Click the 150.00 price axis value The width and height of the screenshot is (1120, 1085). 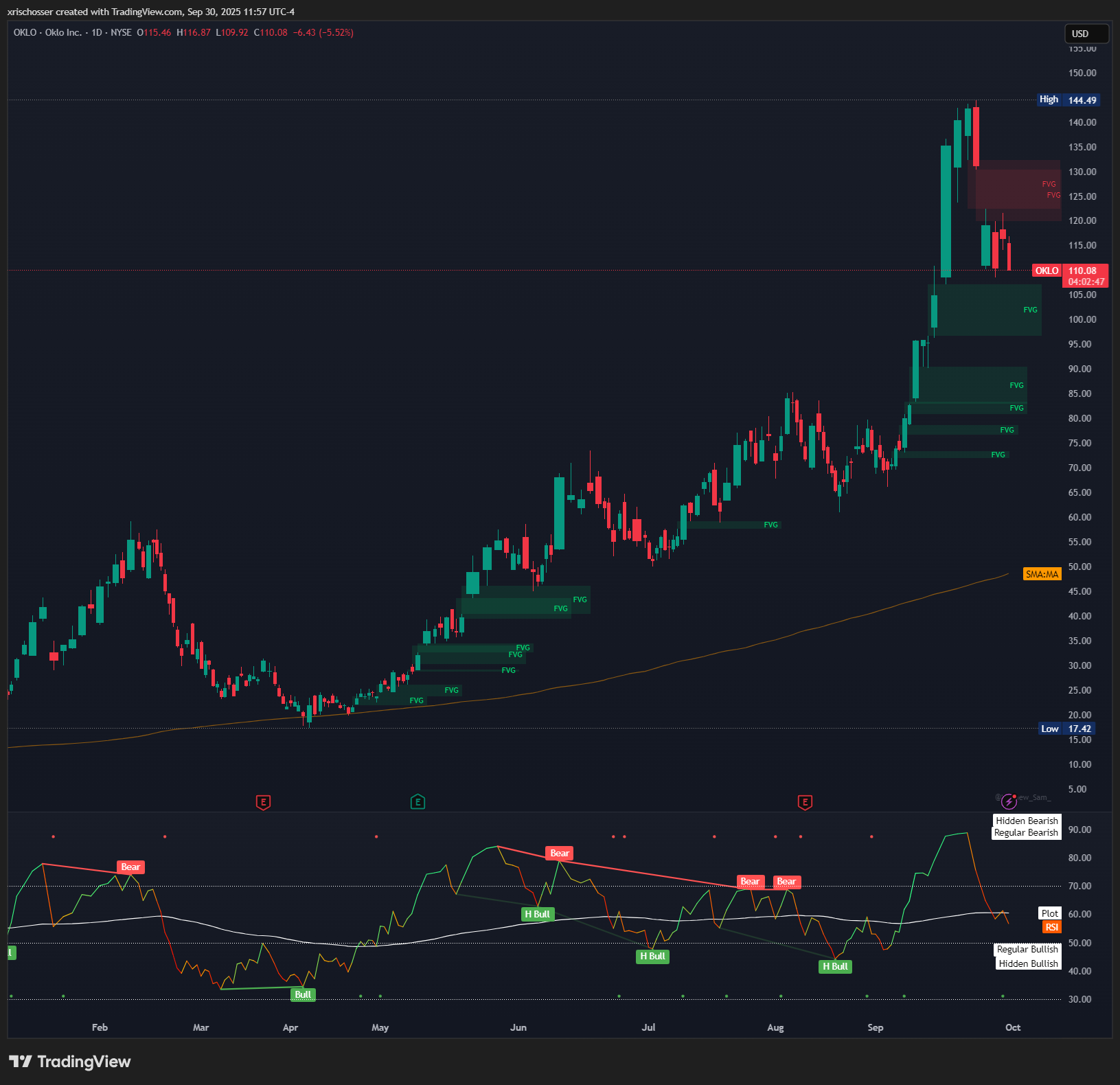click(1082, 73)
